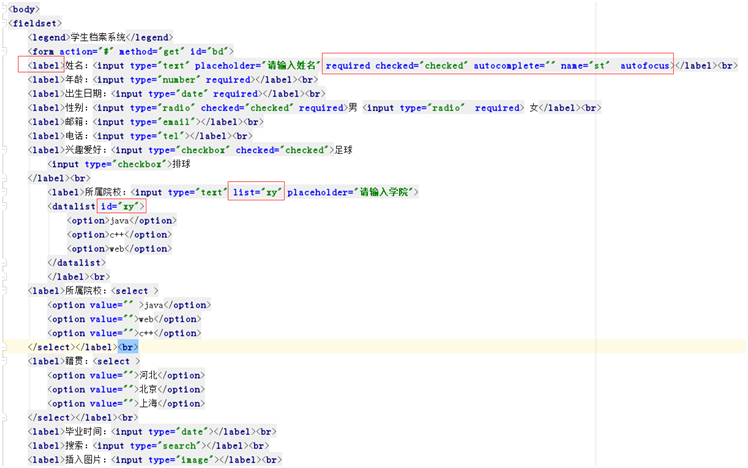Screen dimensions: 748x468
Task: Click the 毕业时间 label text
Action: pyautogui.click(x=83, y=431)
